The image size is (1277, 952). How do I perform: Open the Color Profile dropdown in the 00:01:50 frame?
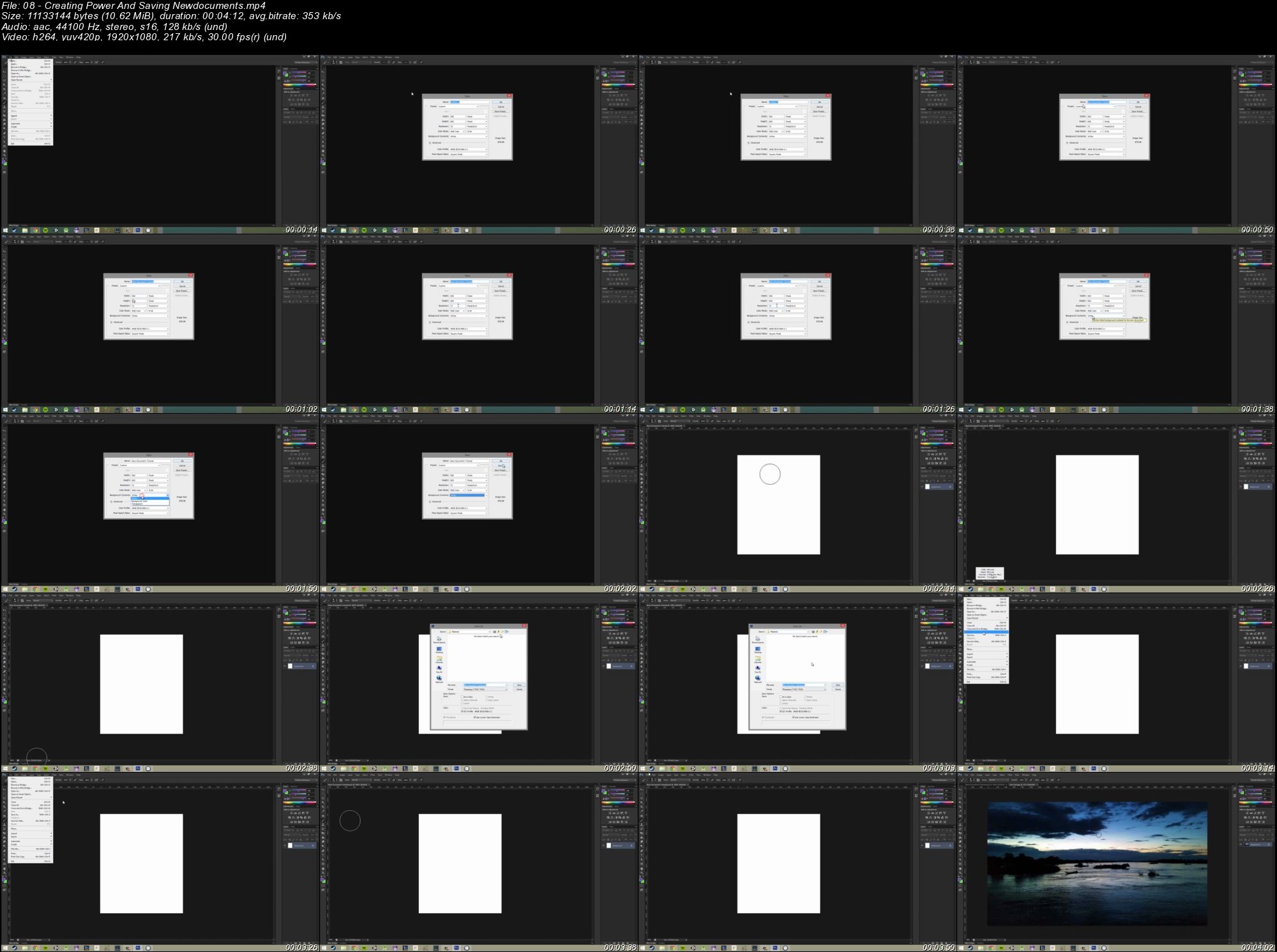(x=150, y=508)
